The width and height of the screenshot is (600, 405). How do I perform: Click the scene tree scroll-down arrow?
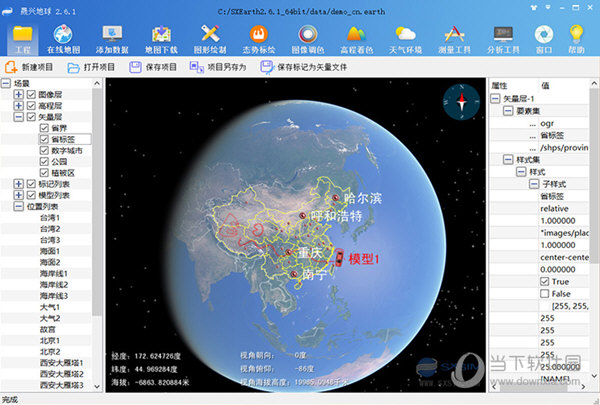97,387
